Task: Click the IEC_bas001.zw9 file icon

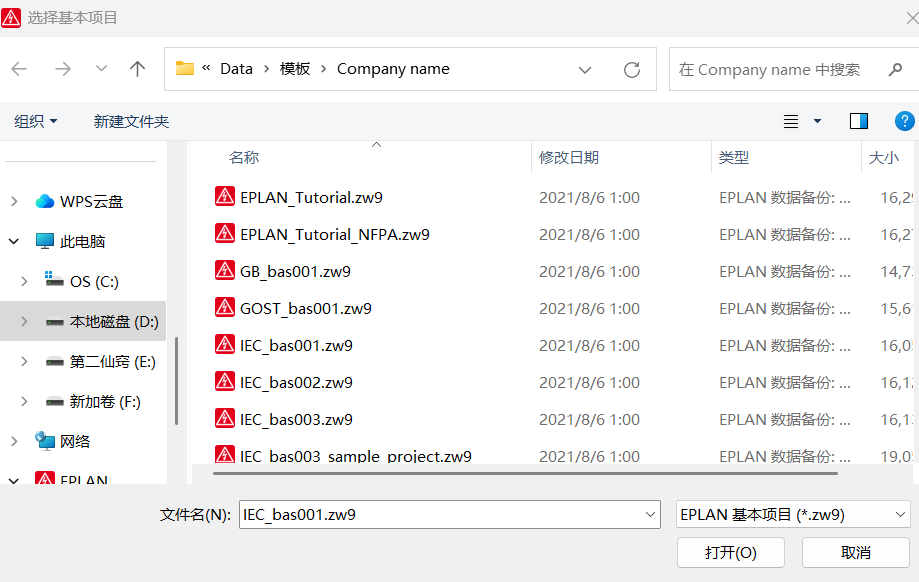Action: pos(224,344)
